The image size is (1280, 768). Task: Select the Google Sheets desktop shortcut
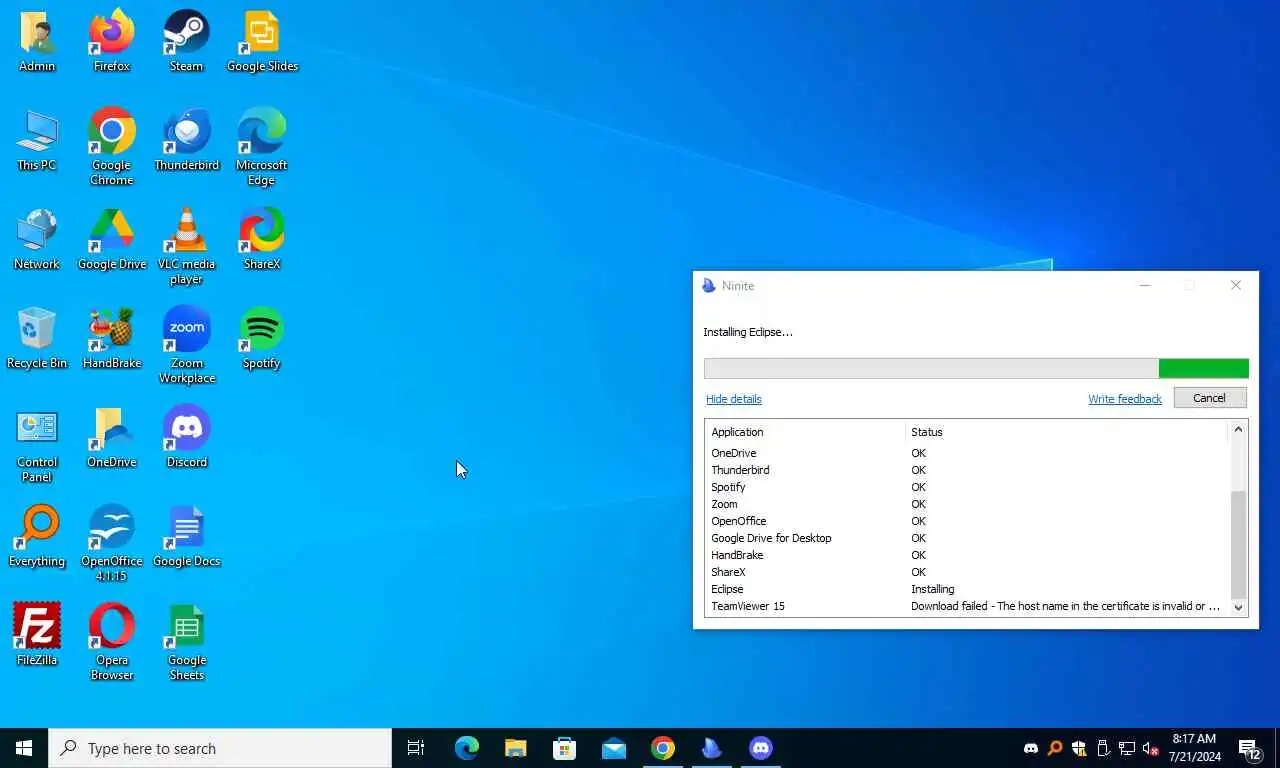click(187, 643)
